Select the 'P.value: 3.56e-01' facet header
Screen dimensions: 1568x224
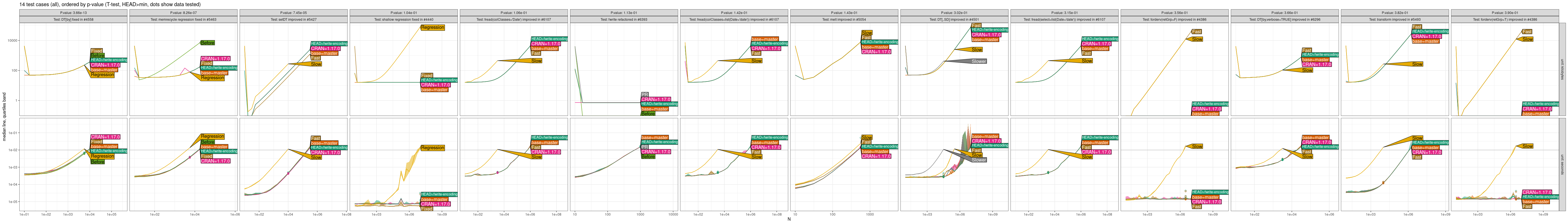coord(1175,13)
